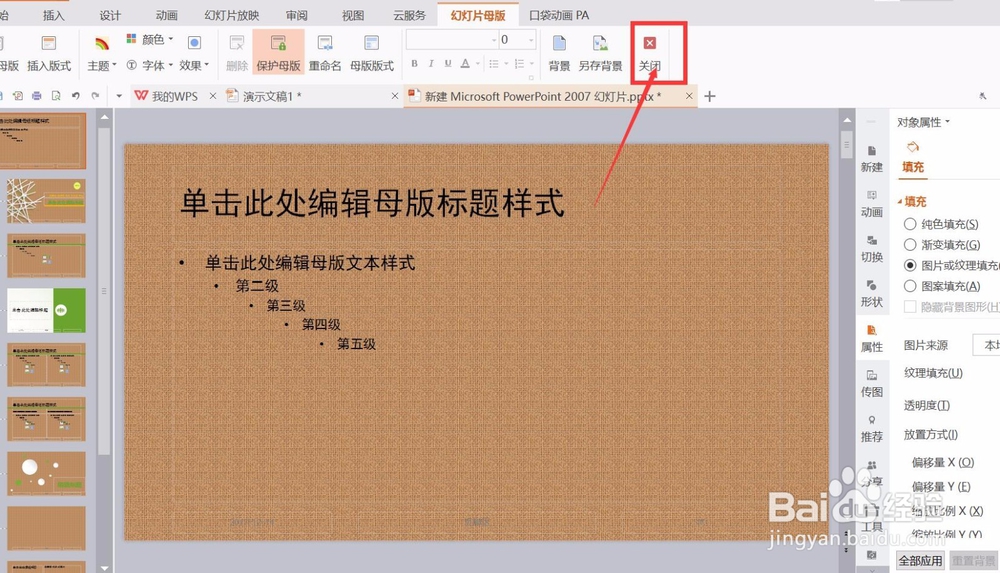
Task: Open the Shapes (形状) sidebar panel
Action: point(872,294)
